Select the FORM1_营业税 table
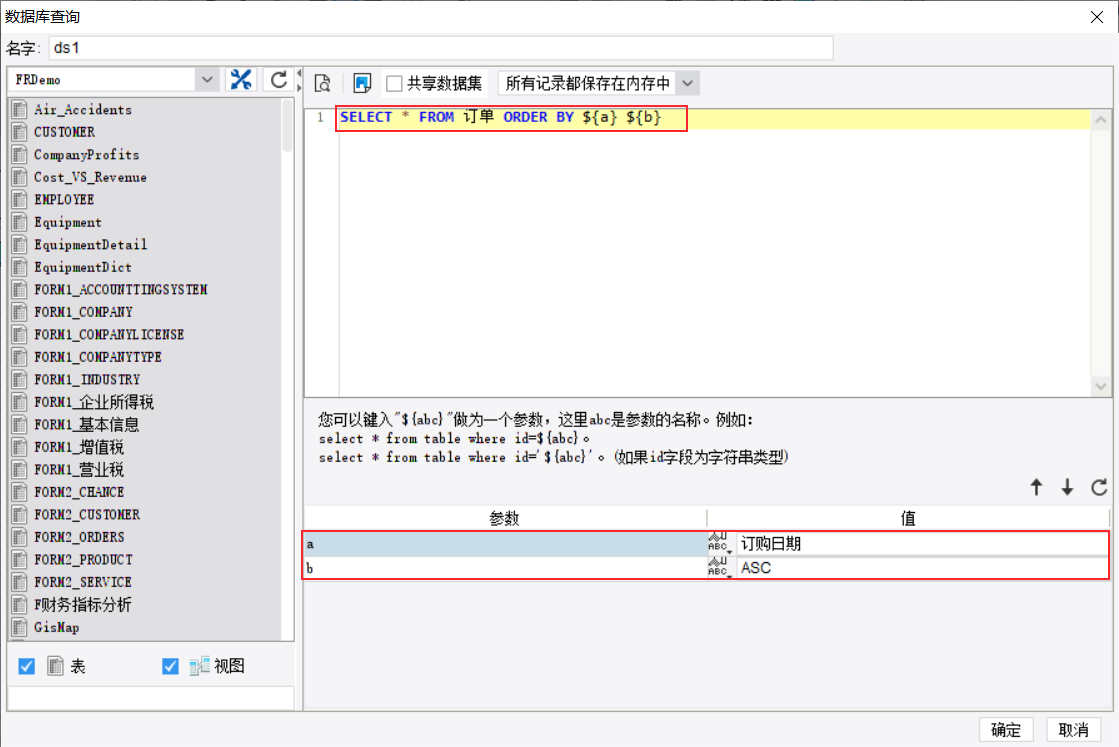The image size is (1119, 747). tap(79, 469)
